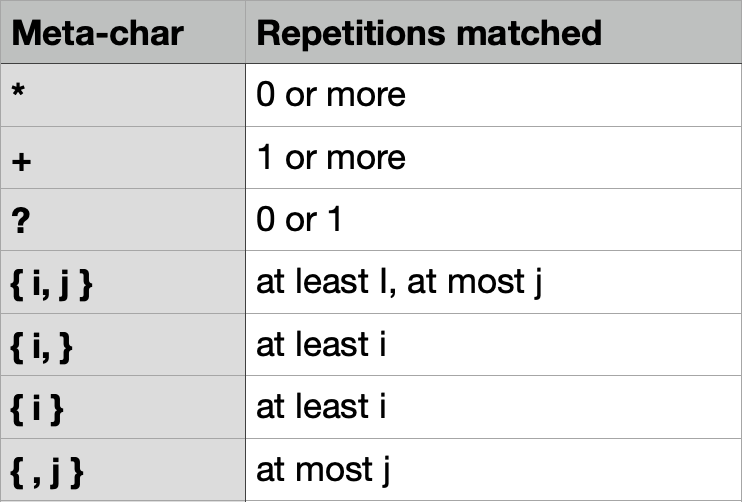Select the "1 or more" cell
Image resolution: width=742 pixels, height=502 pixels.
pos(331,158)
